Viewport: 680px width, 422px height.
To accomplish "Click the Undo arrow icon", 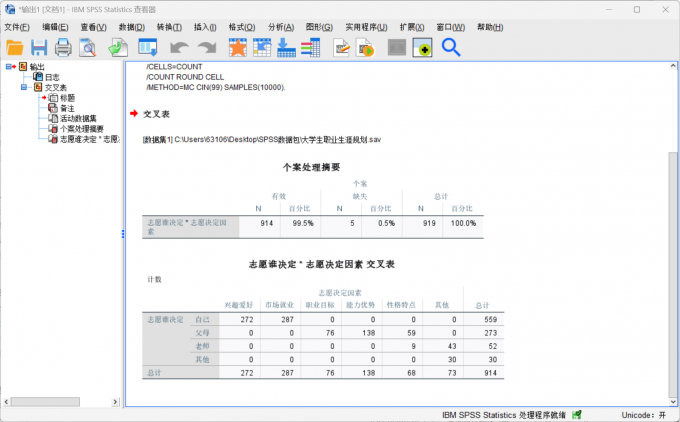I will pos(179,47).
